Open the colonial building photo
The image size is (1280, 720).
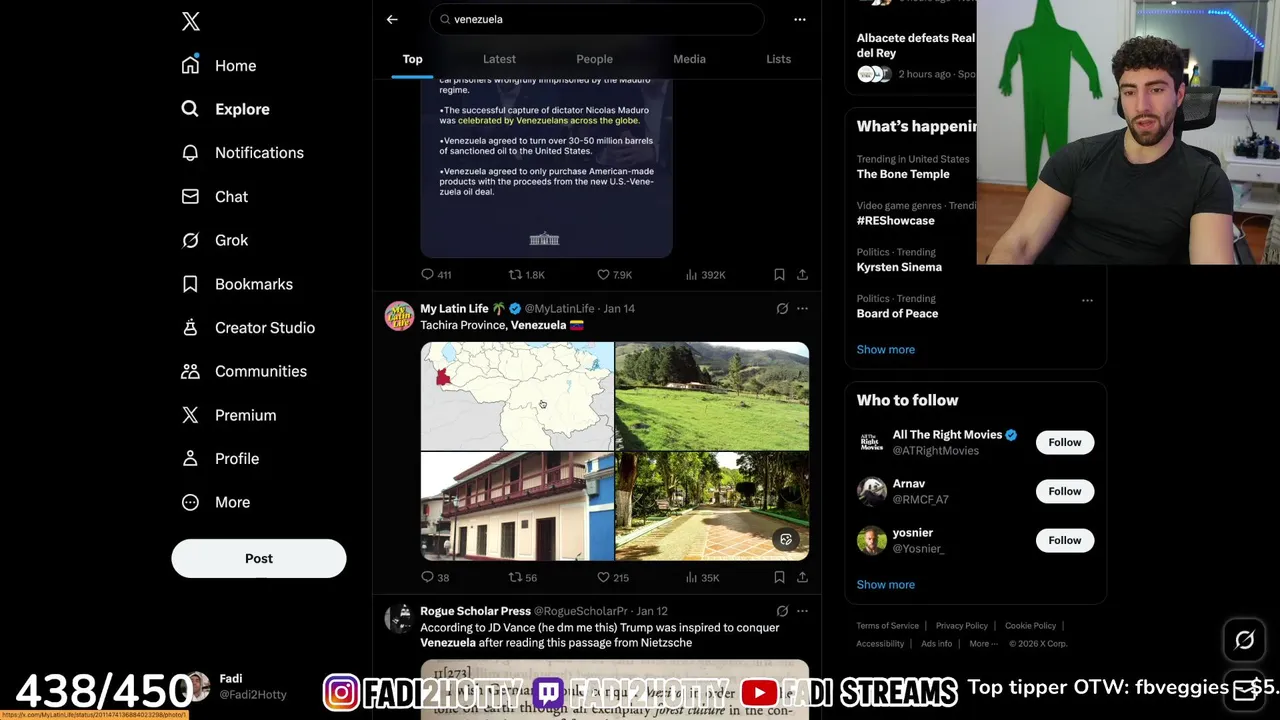(x=517, y=506)
